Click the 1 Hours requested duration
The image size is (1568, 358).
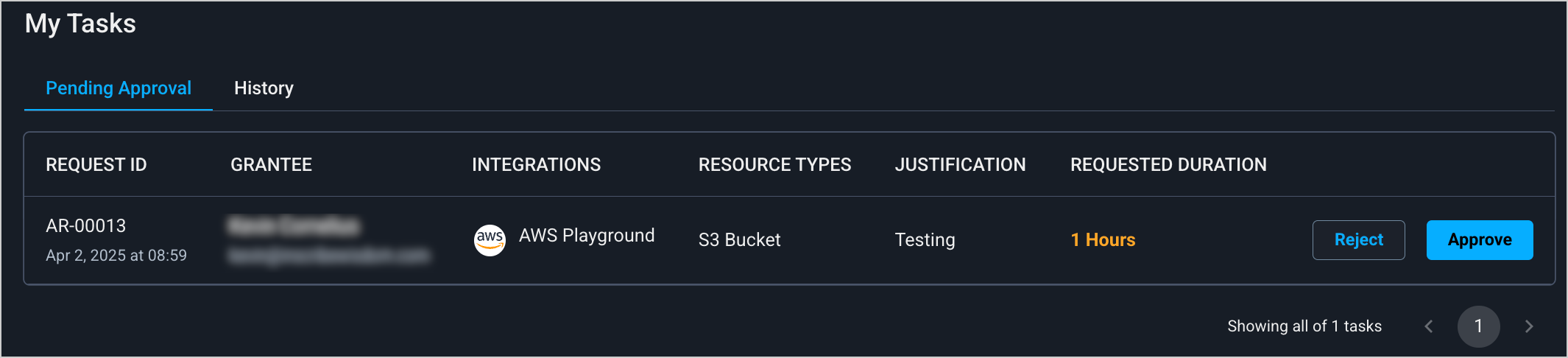tap(1103, 240)
